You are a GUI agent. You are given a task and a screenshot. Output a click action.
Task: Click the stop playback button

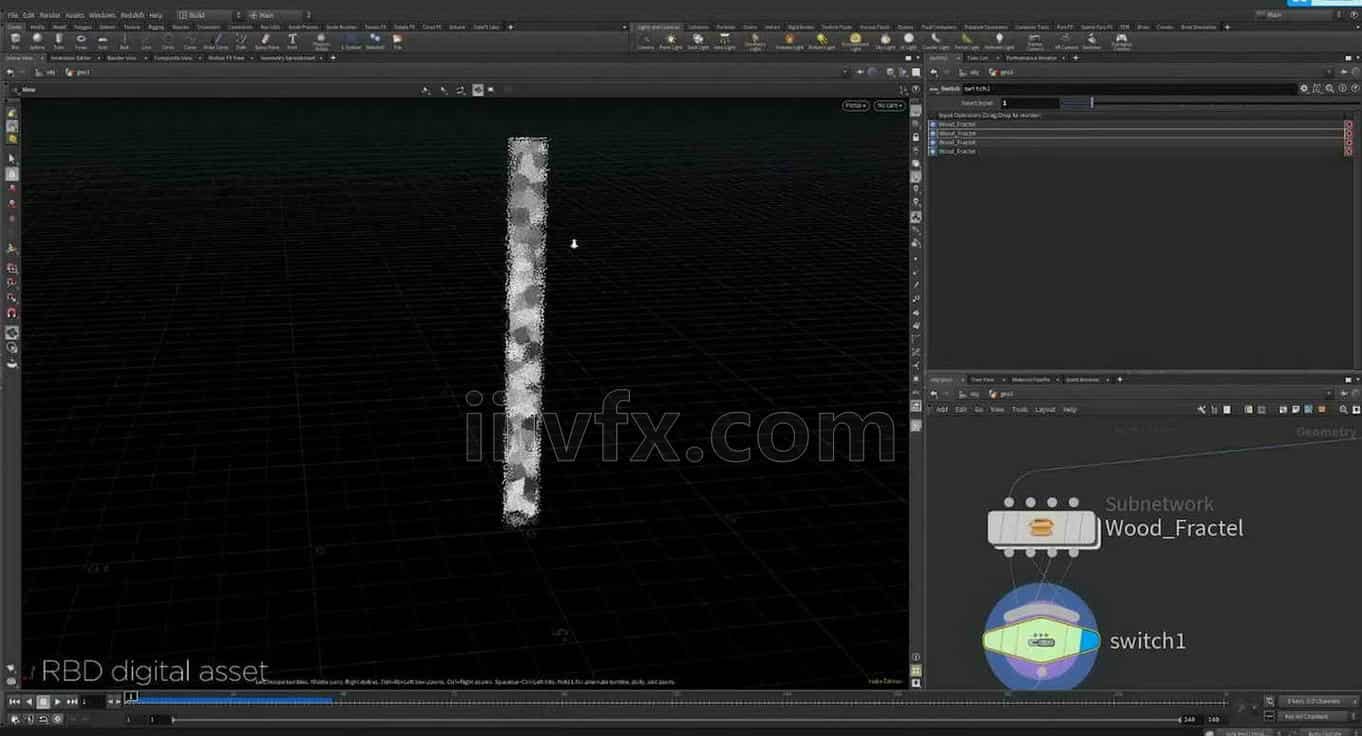[x=43, y=702]
